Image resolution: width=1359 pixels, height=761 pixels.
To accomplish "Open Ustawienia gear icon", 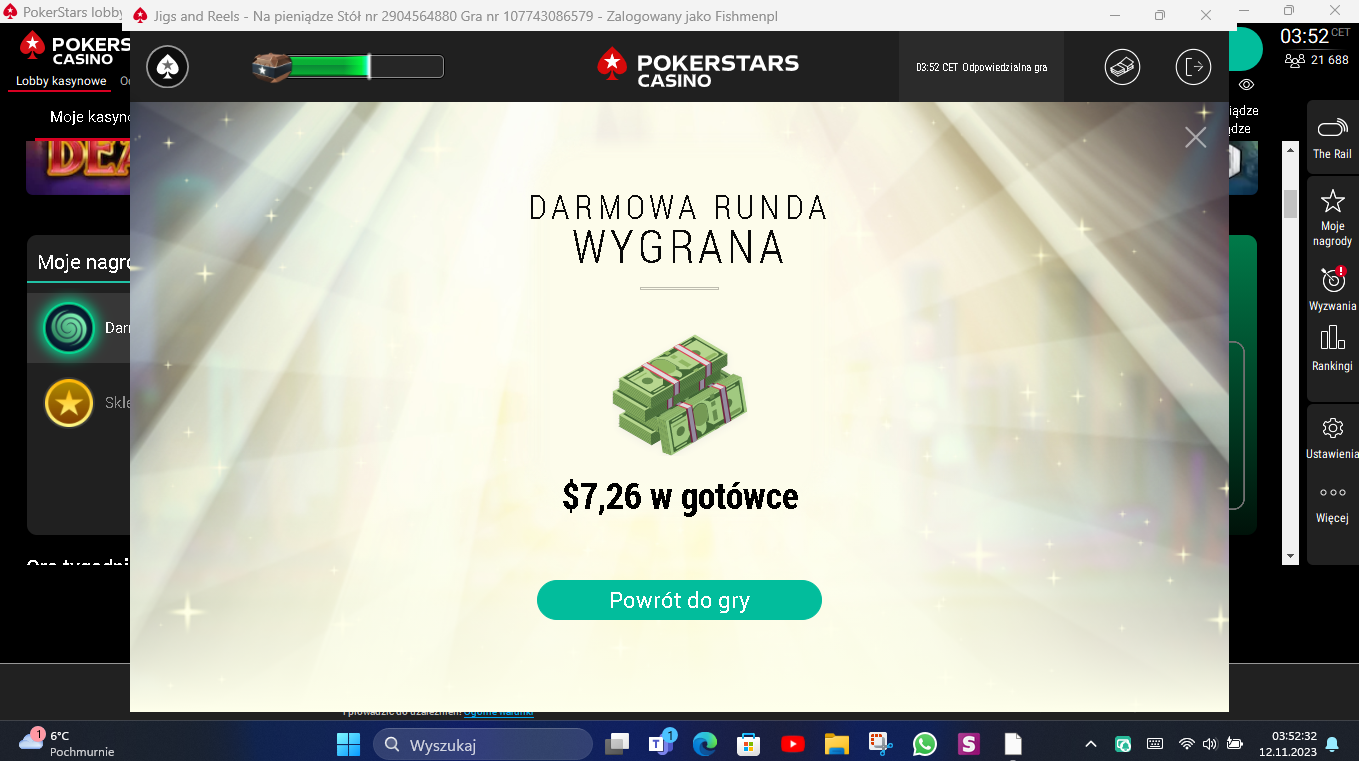I will click(1332, 428).
